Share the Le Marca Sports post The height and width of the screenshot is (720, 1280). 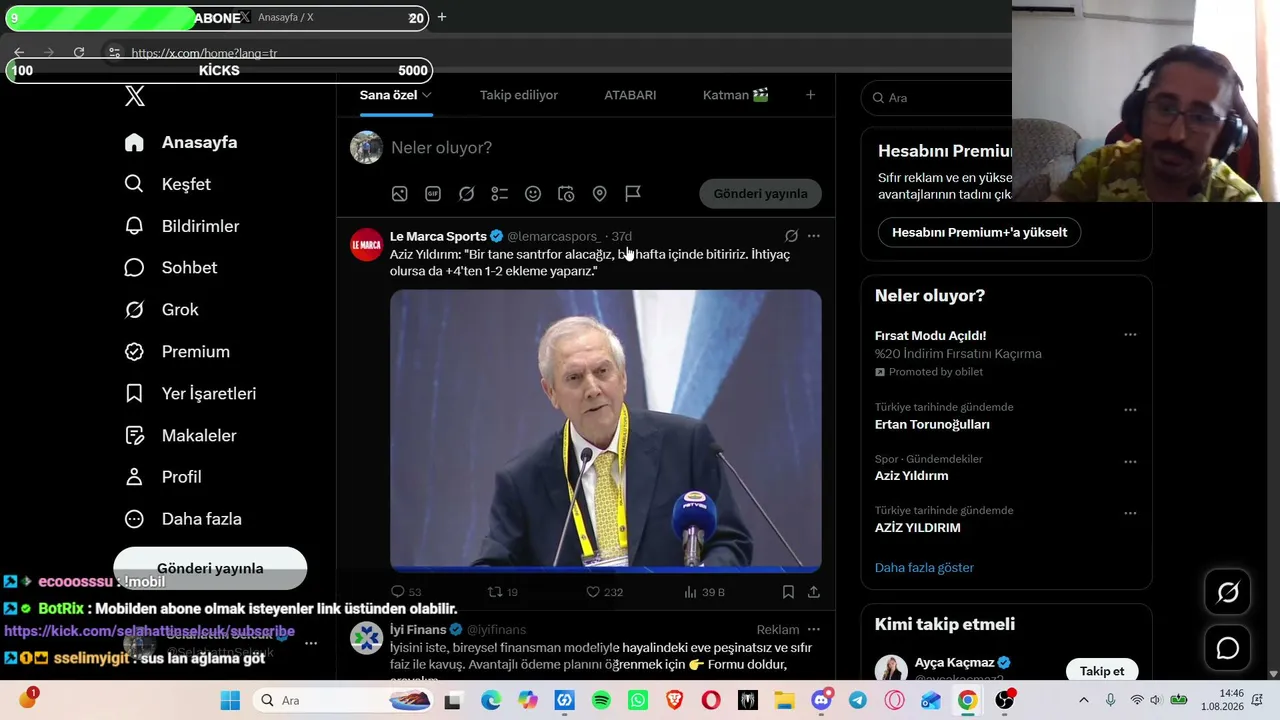pos(814,592)
